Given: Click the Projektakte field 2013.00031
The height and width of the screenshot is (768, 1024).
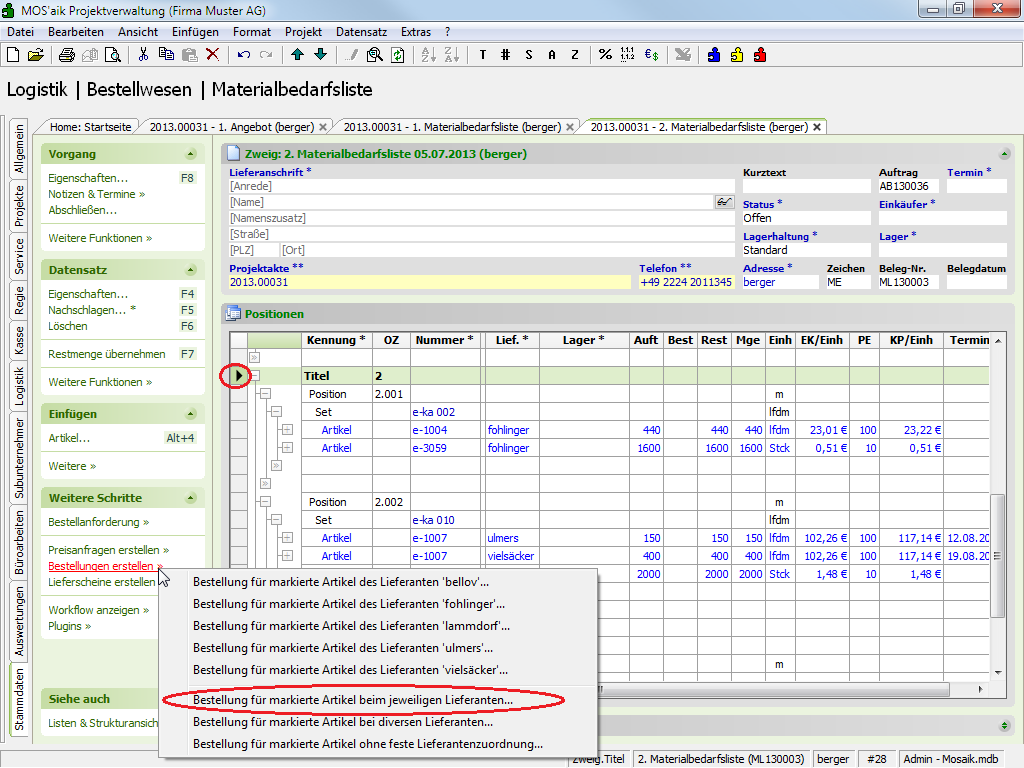Looking at the screenshot, I should point(429,282).
